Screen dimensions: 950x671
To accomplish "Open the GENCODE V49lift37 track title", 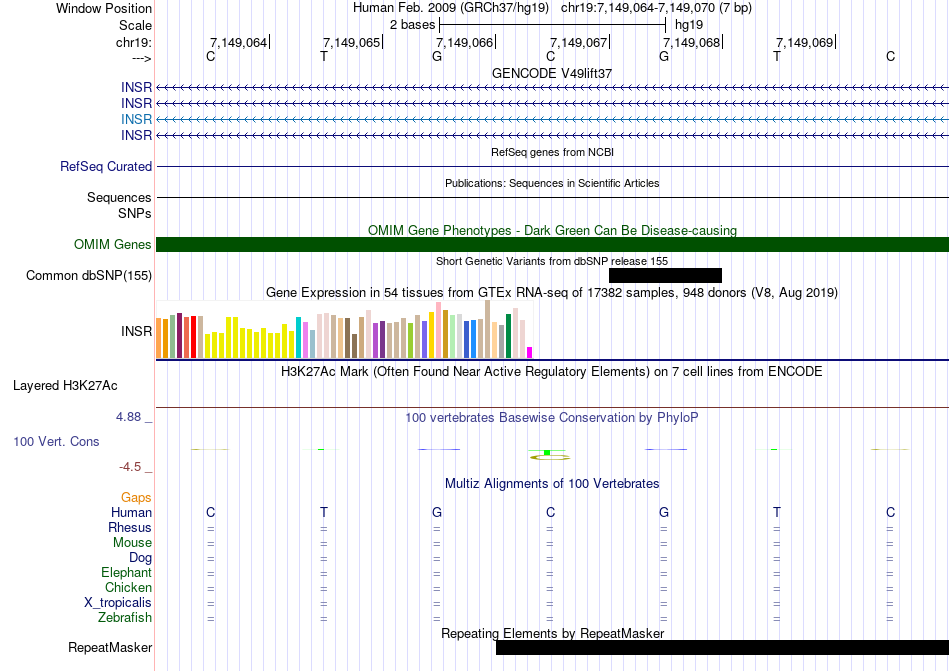I will click(x=552, y=73).
